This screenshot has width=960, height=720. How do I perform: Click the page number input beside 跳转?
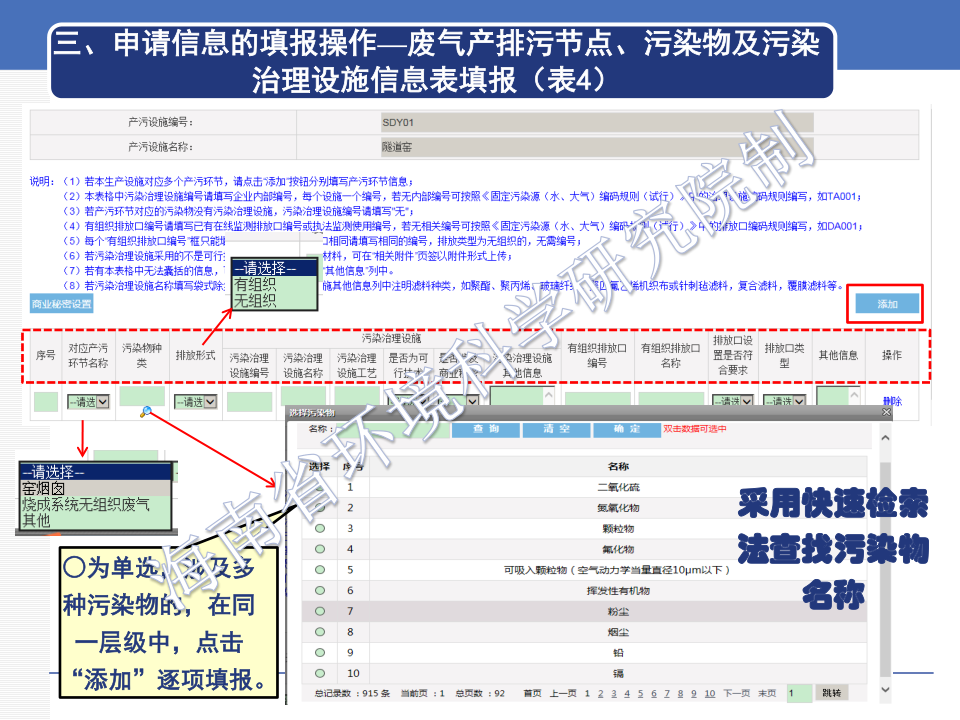click(798, 693)
